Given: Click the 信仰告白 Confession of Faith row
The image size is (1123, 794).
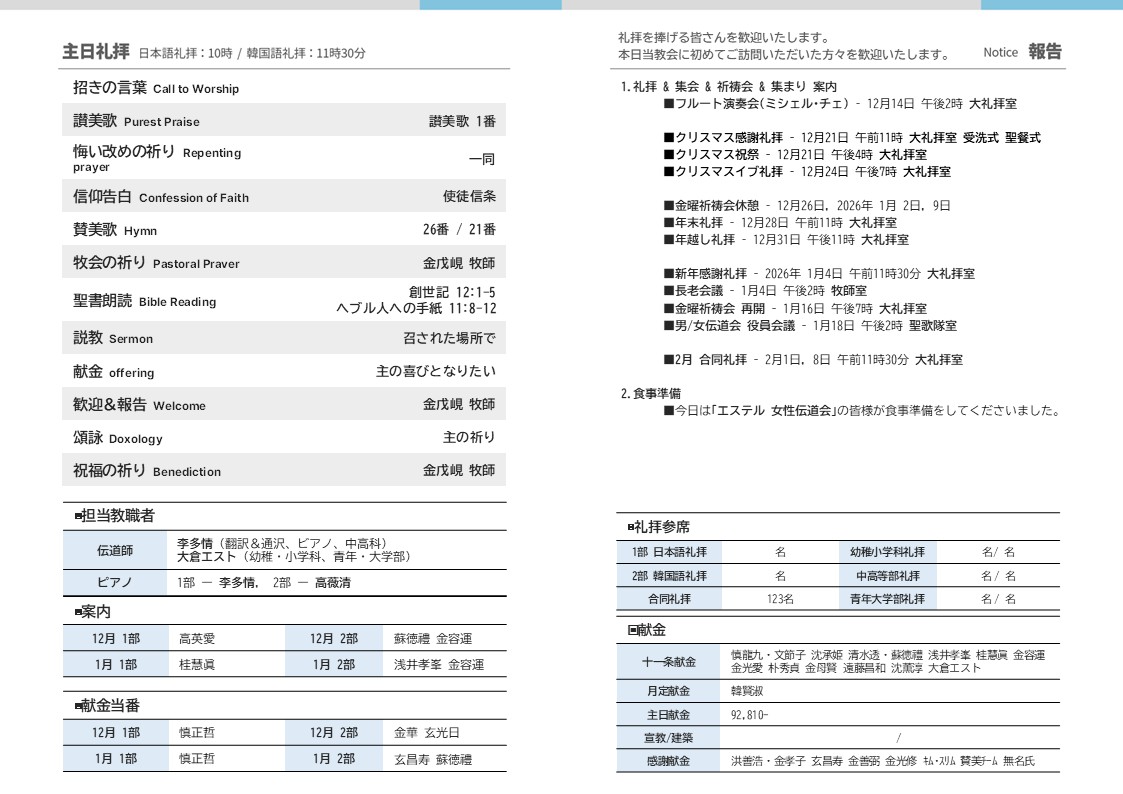Looking at the screenshot, I should pos(284,196).
